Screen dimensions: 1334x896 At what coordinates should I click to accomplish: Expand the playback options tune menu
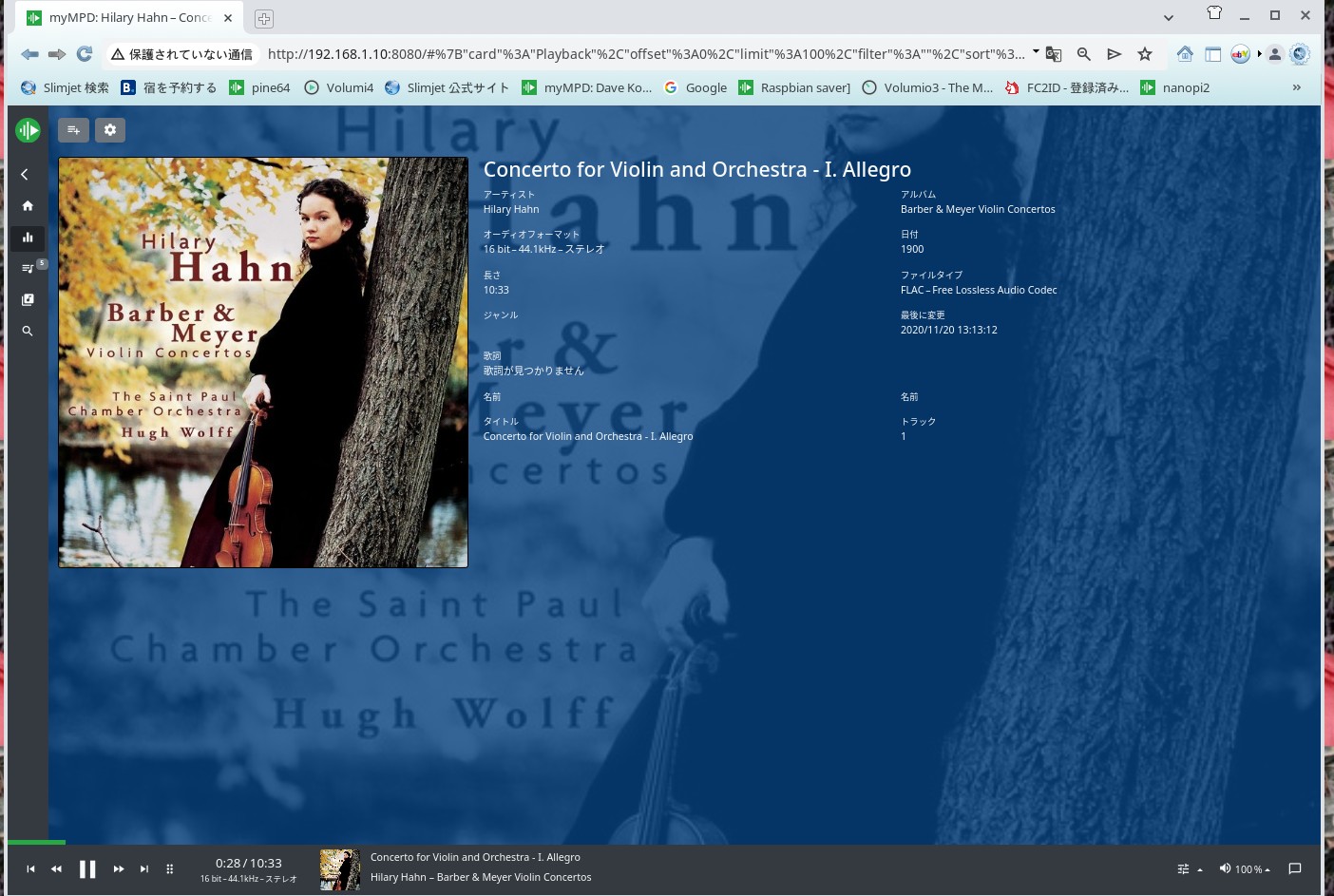coord(1189,868)
